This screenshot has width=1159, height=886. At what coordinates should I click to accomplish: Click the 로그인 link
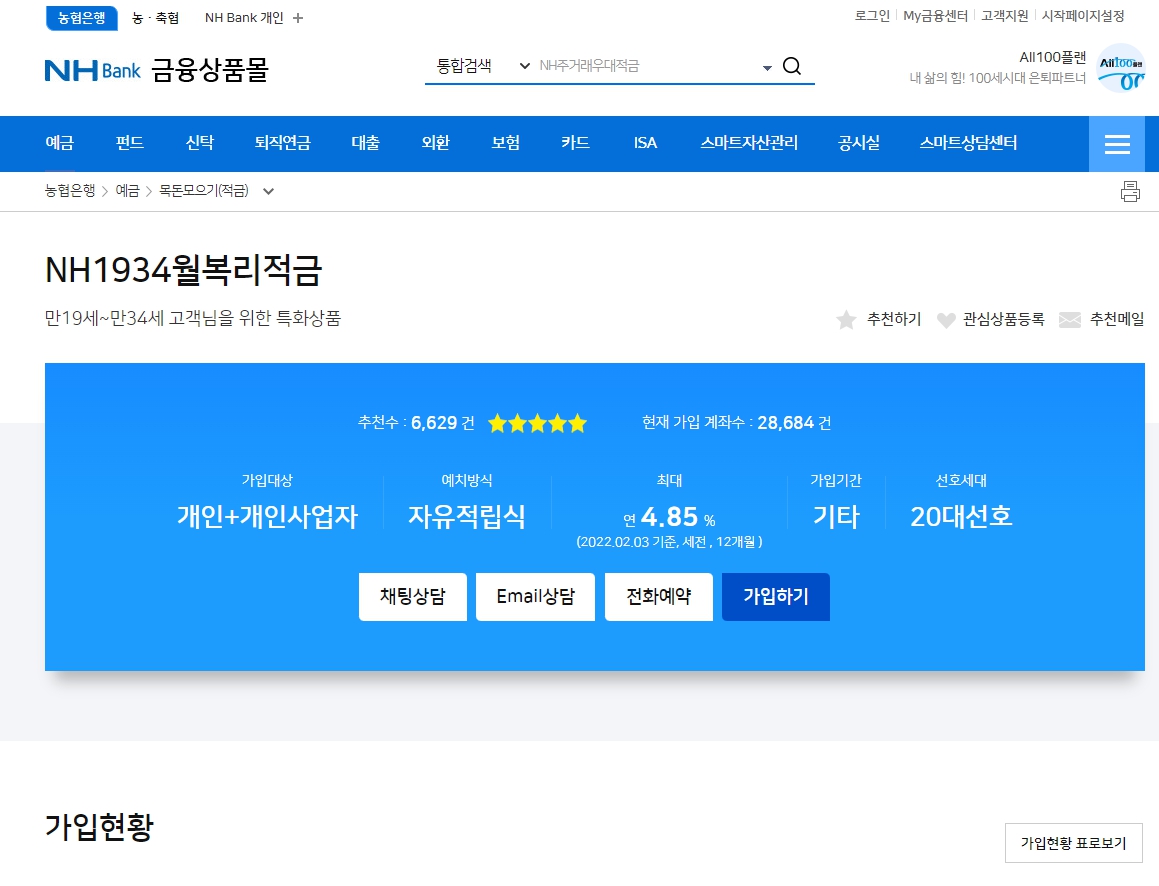(x=872, y=16)
